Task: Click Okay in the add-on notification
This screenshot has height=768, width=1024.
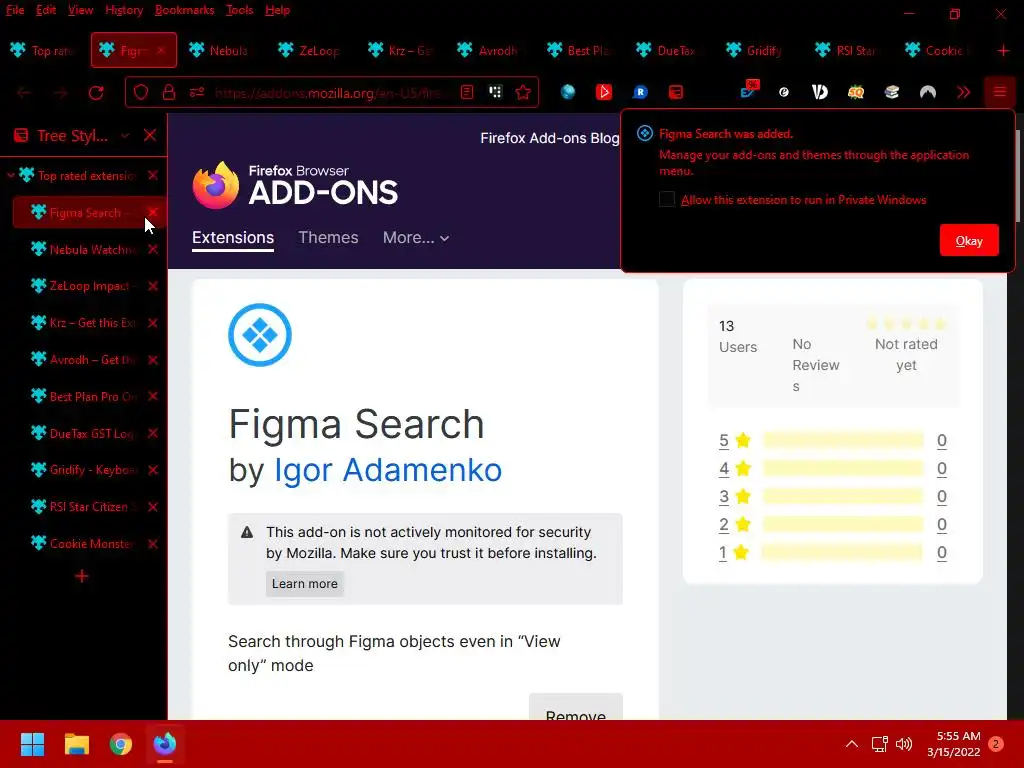Action: tap(968, 240)
